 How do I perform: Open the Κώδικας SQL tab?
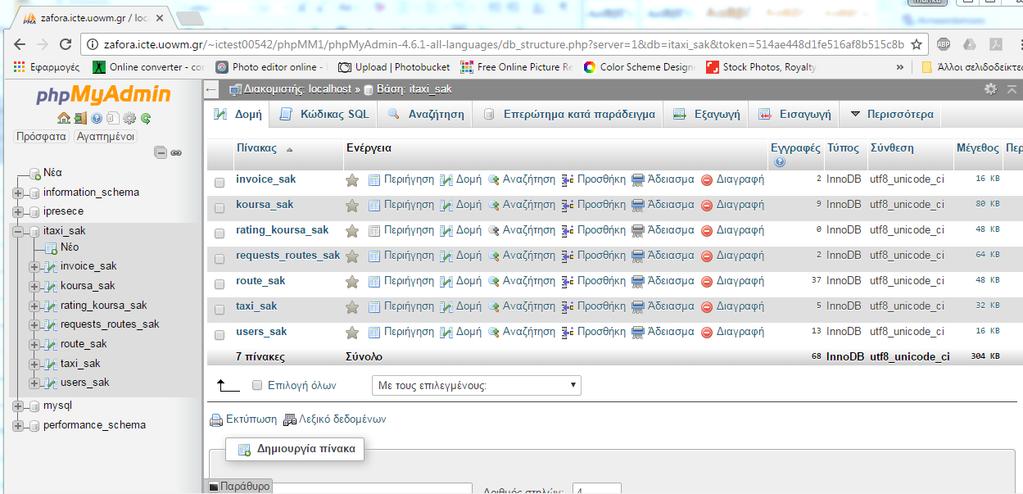pos(324,114)
